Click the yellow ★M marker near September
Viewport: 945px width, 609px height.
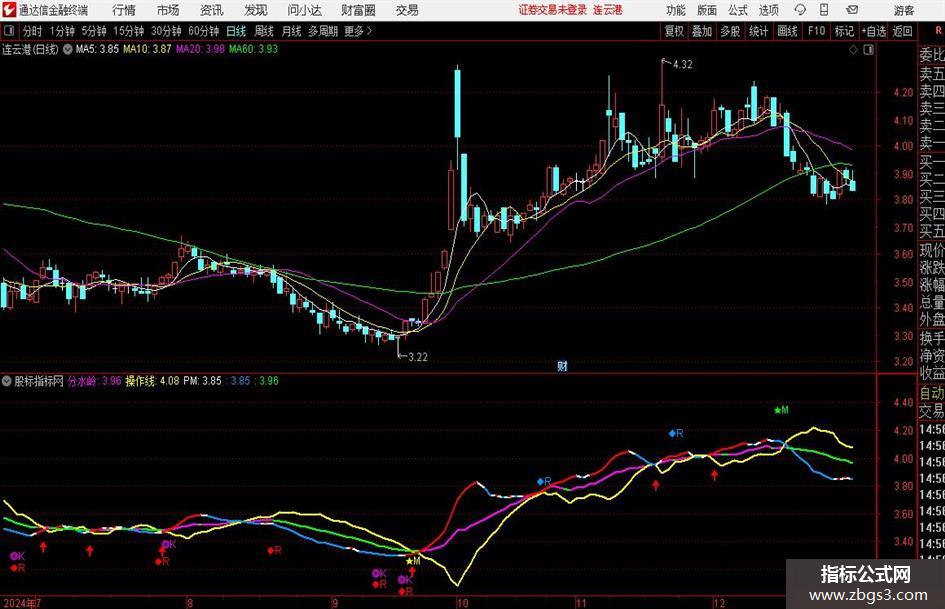(413, 561)
